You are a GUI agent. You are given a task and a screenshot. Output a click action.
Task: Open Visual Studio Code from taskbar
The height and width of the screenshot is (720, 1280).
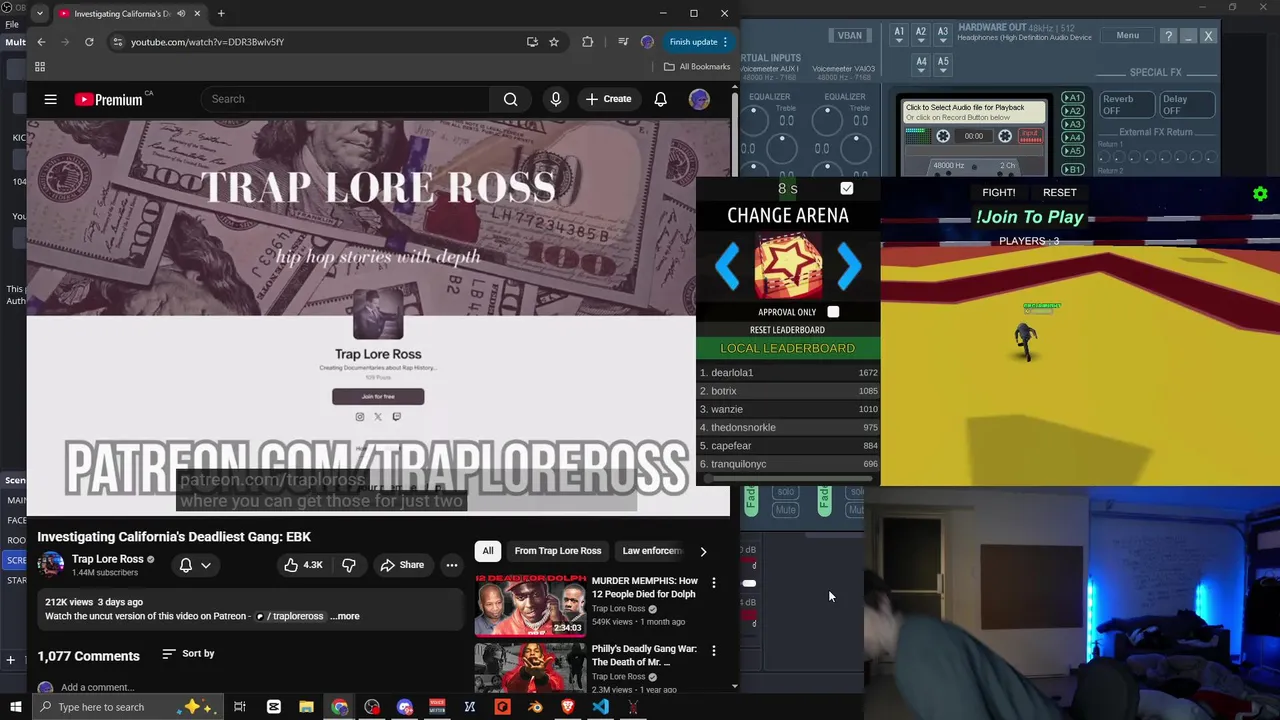click(x=600, y=707)
